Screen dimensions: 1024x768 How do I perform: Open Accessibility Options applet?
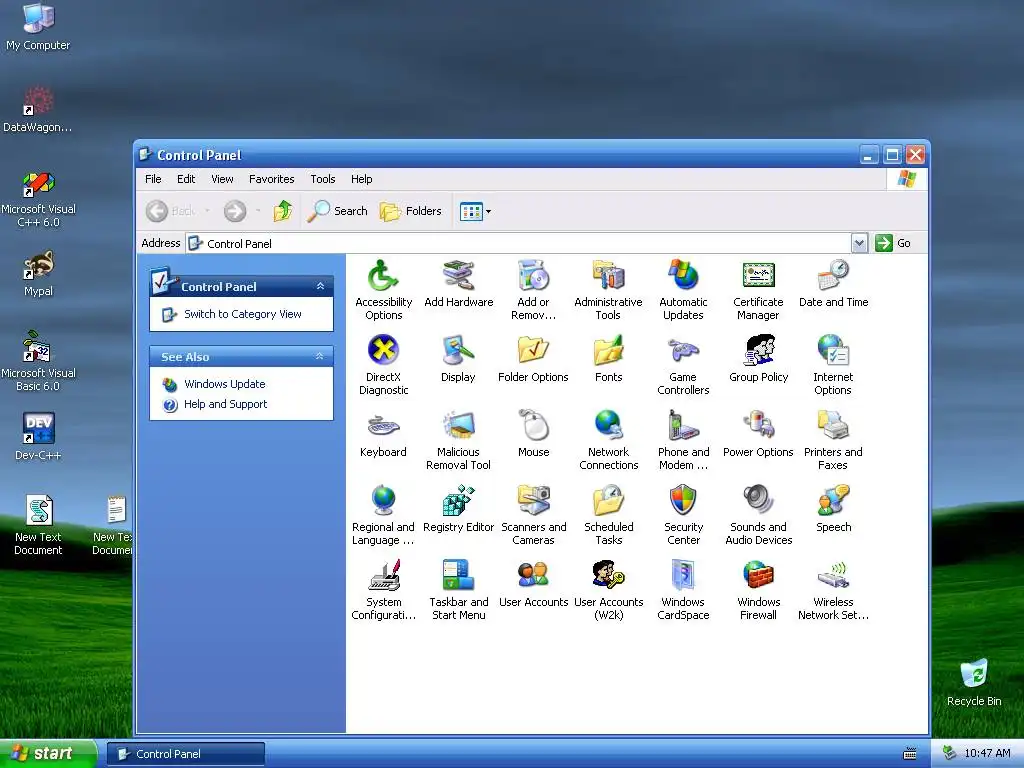coord(383,290)
